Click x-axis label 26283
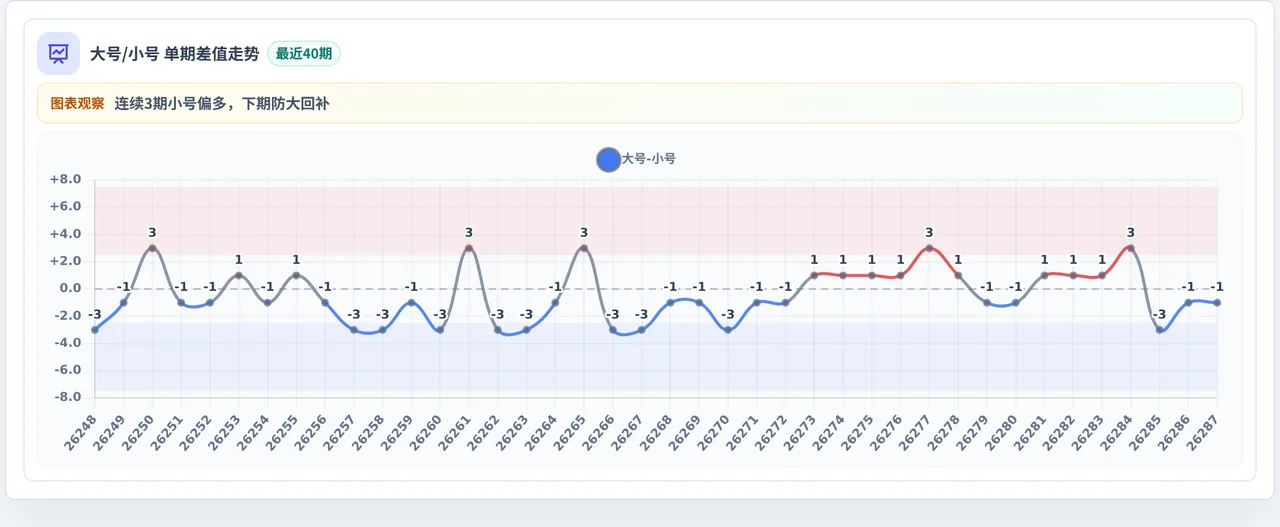Screen dimensions: 1280x527 point(1089,432)
